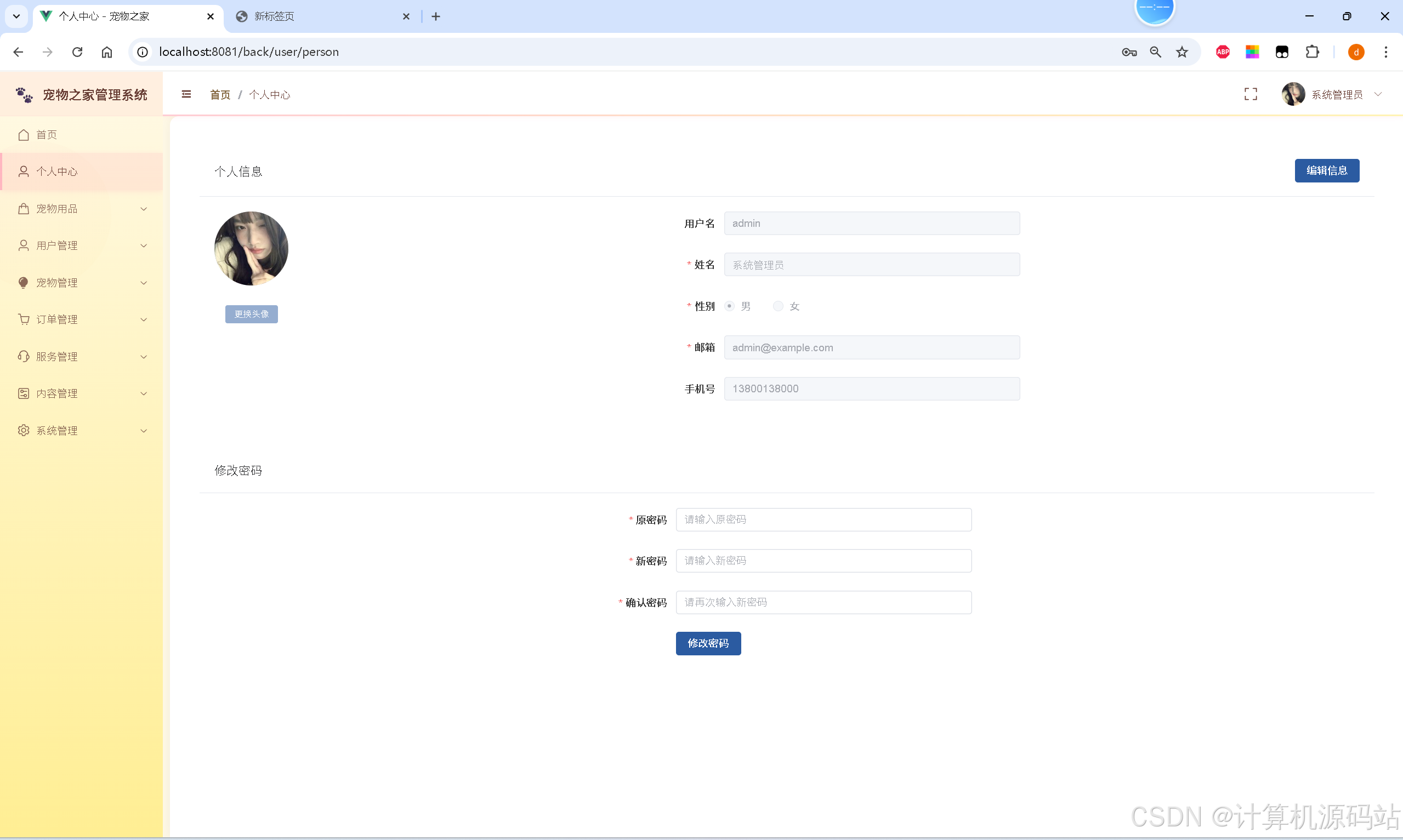
Task: Click the 确认密码 input field
Action: pyautogui.click(x=824, y=602)
